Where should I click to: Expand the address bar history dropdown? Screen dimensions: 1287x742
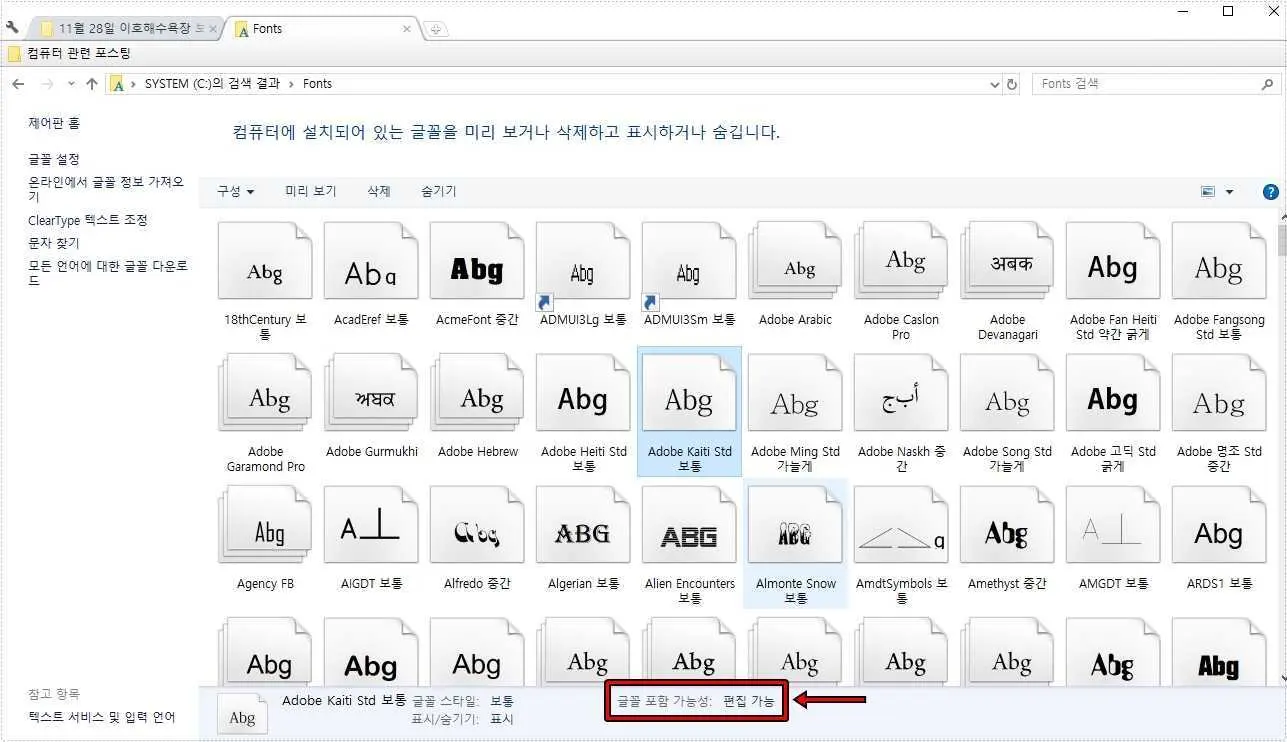click(994, 84)
